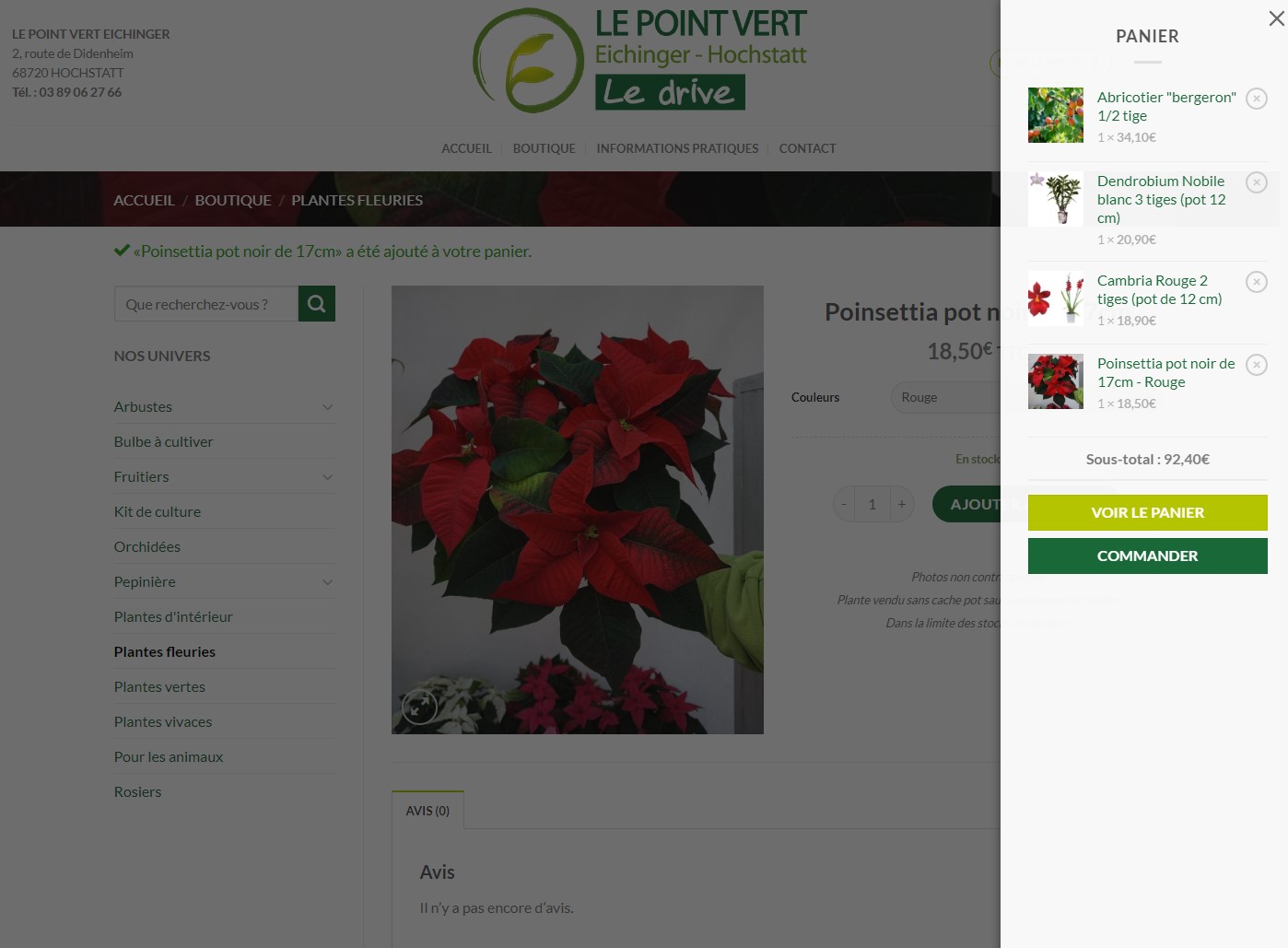Screen dimensions: 1288x948
Task: Click the Le Point Vert logo
Action: [640, 61]
